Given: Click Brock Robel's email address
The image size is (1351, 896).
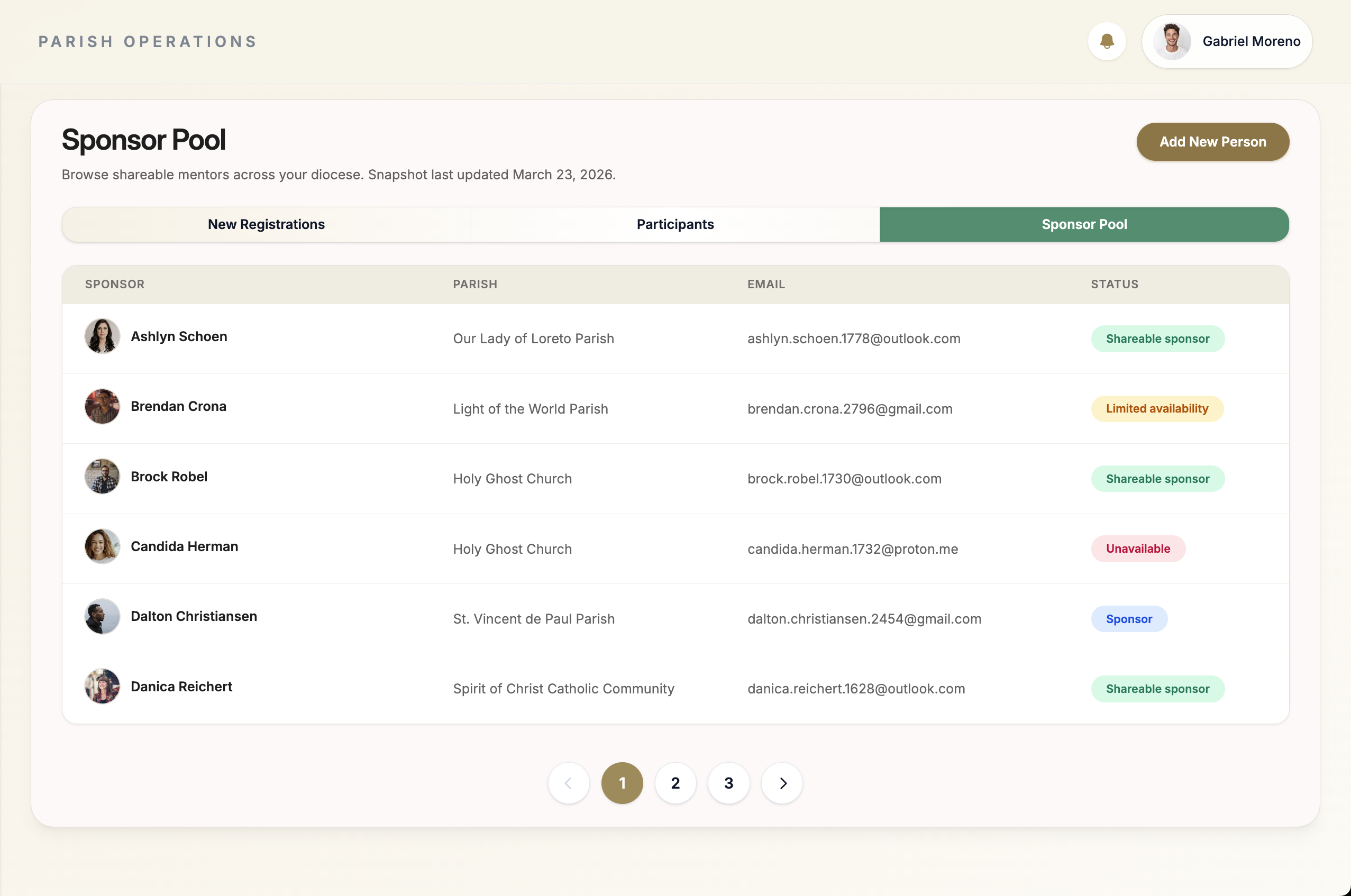Looking at the screenshot, I should point(844,479).
